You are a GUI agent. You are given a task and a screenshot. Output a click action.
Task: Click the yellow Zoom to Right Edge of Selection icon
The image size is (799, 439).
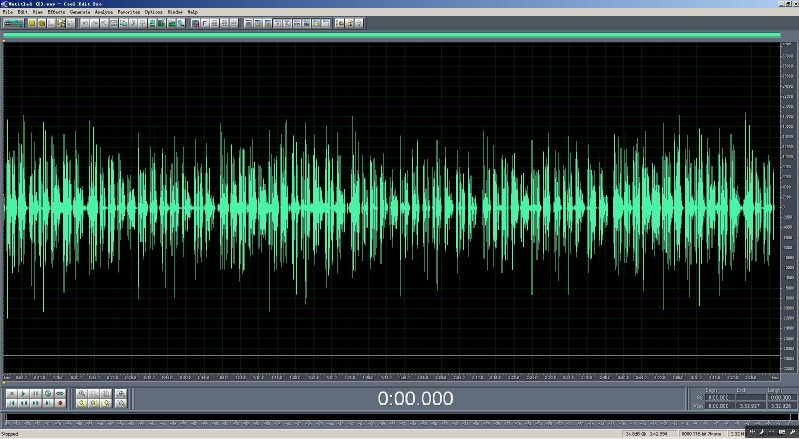pos(105,403)
